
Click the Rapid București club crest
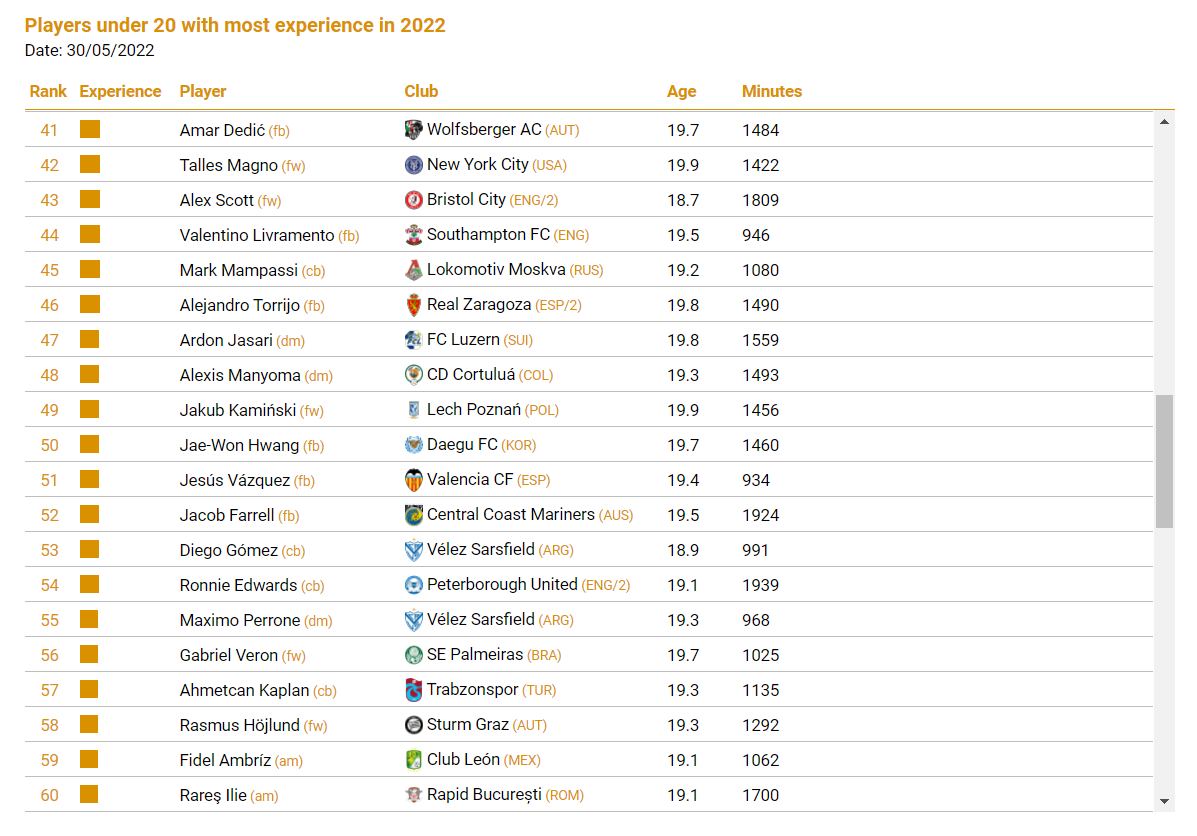pos(413,795)
